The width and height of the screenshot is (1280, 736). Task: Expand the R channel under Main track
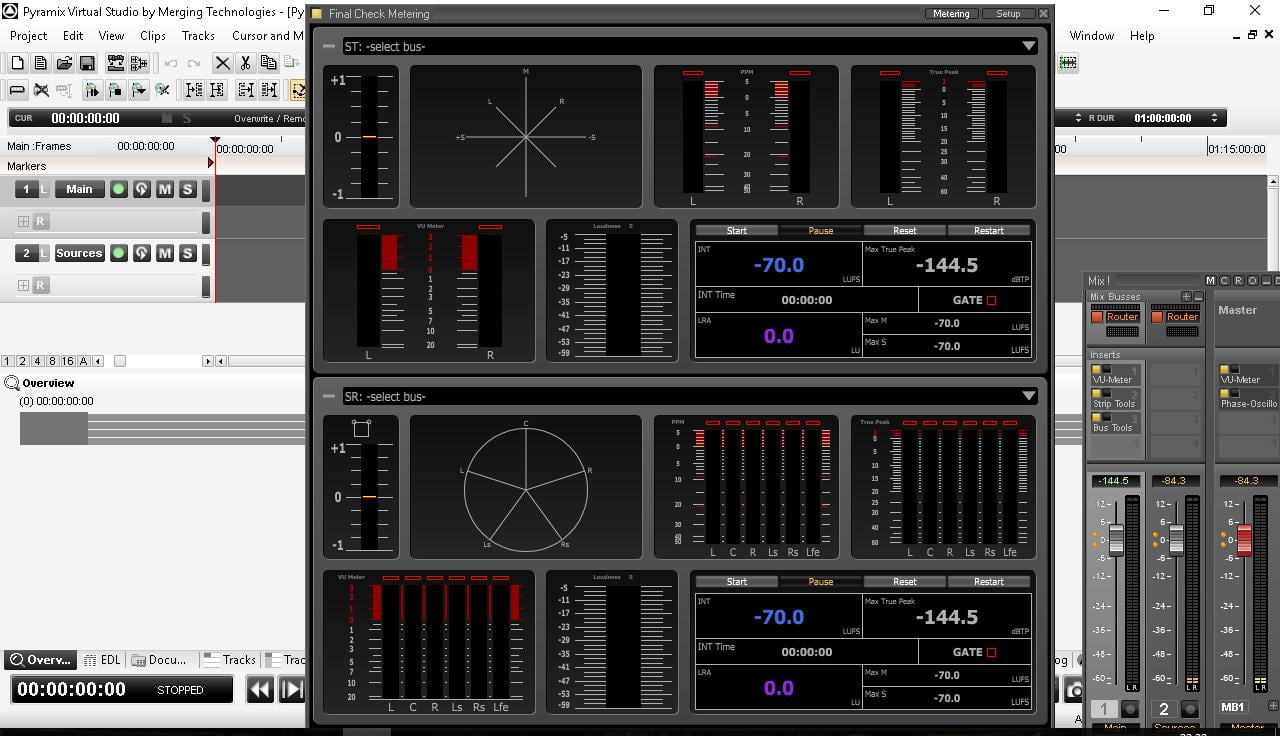(x=23, y=221)
